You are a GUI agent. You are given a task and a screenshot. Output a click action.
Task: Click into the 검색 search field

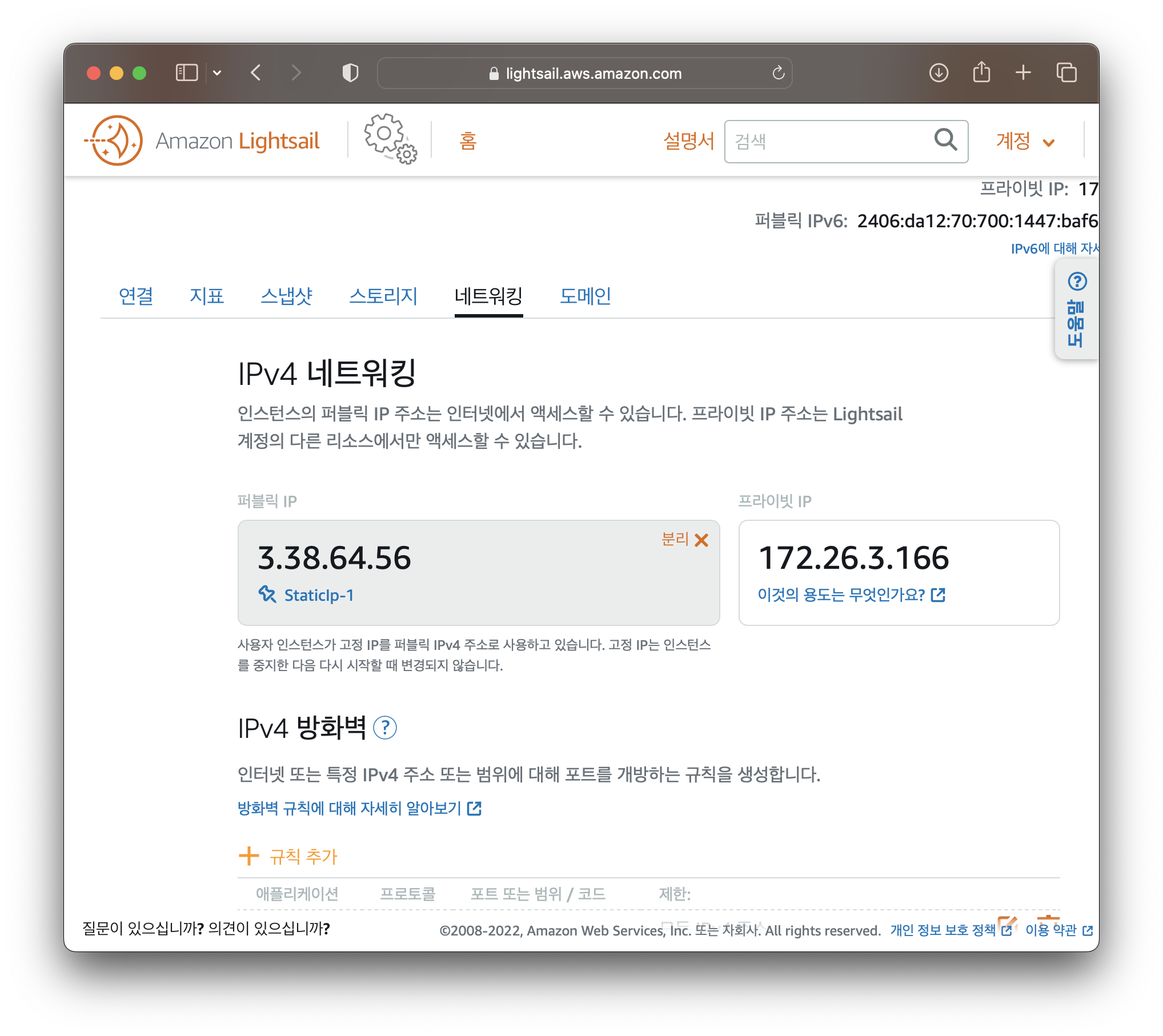(x=828, y=141)
